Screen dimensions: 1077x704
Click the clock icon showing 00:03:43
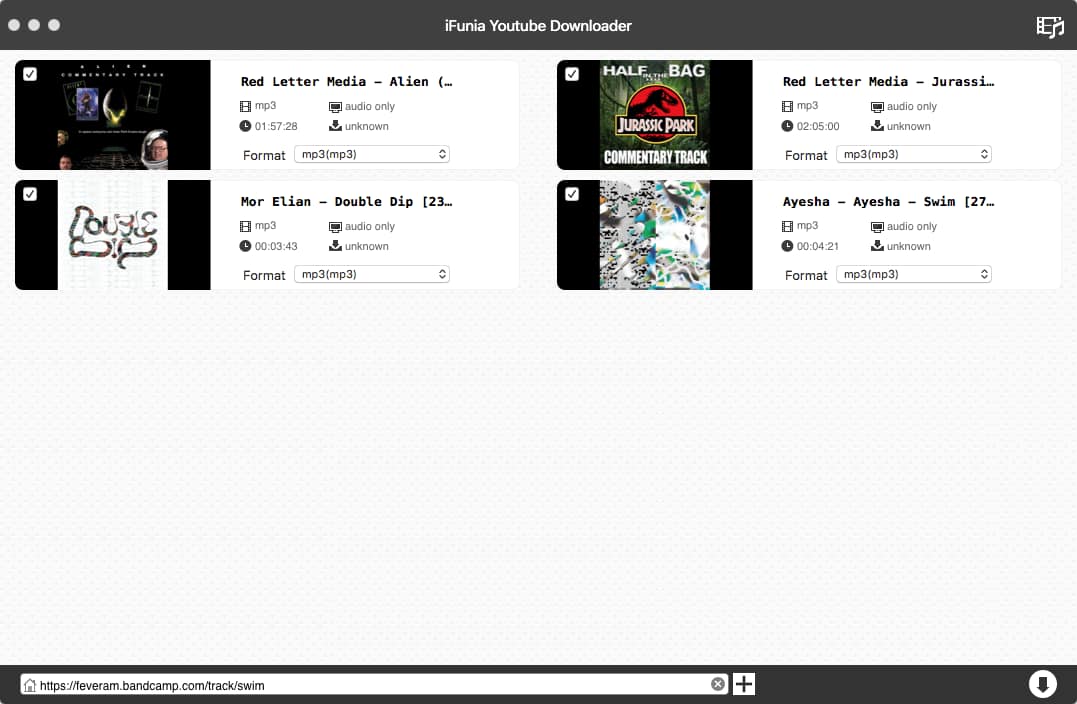click(246, 245)
